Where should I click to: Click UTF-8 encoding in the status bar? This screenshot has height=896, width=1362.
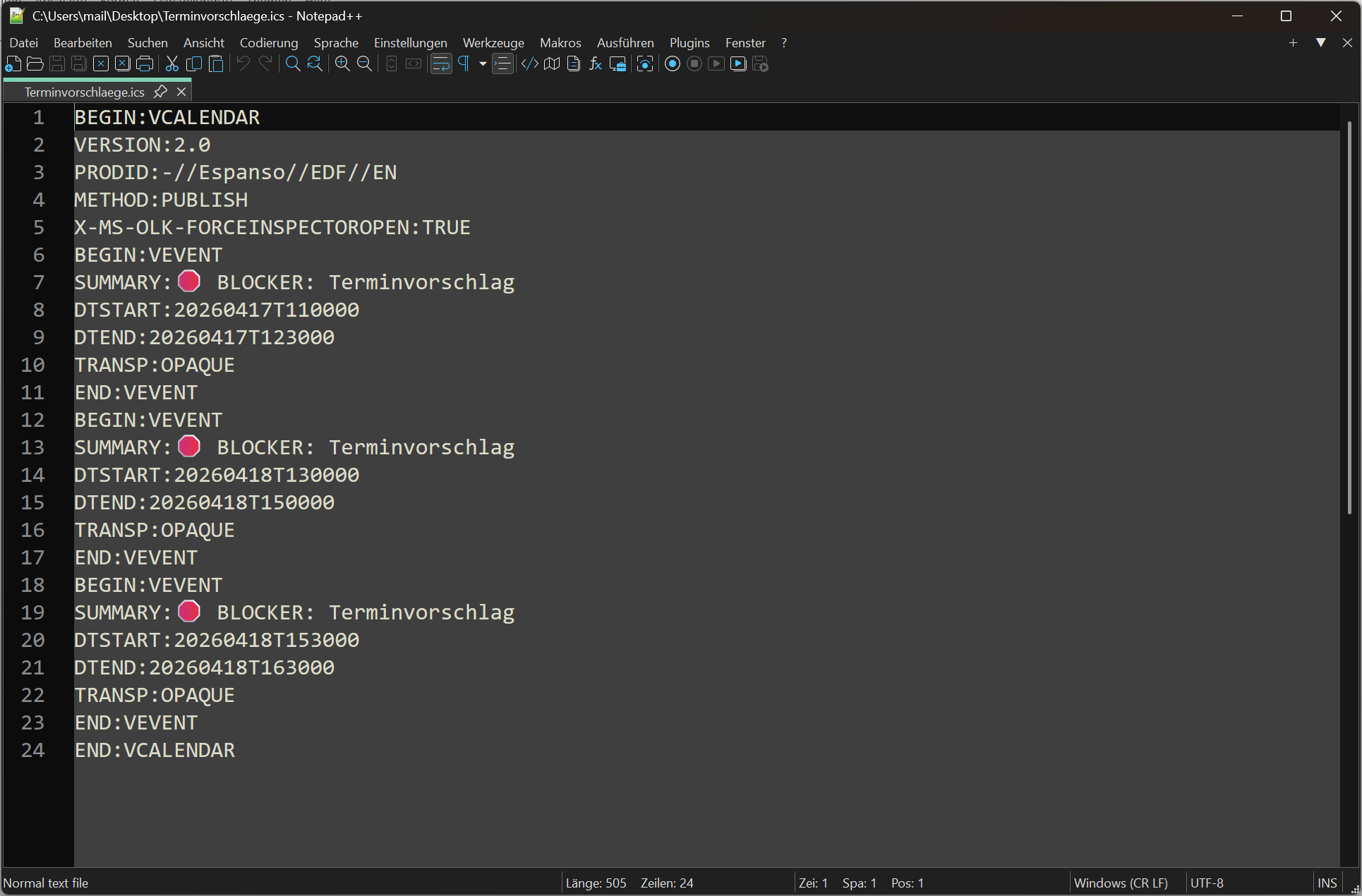pos(1207,883)
